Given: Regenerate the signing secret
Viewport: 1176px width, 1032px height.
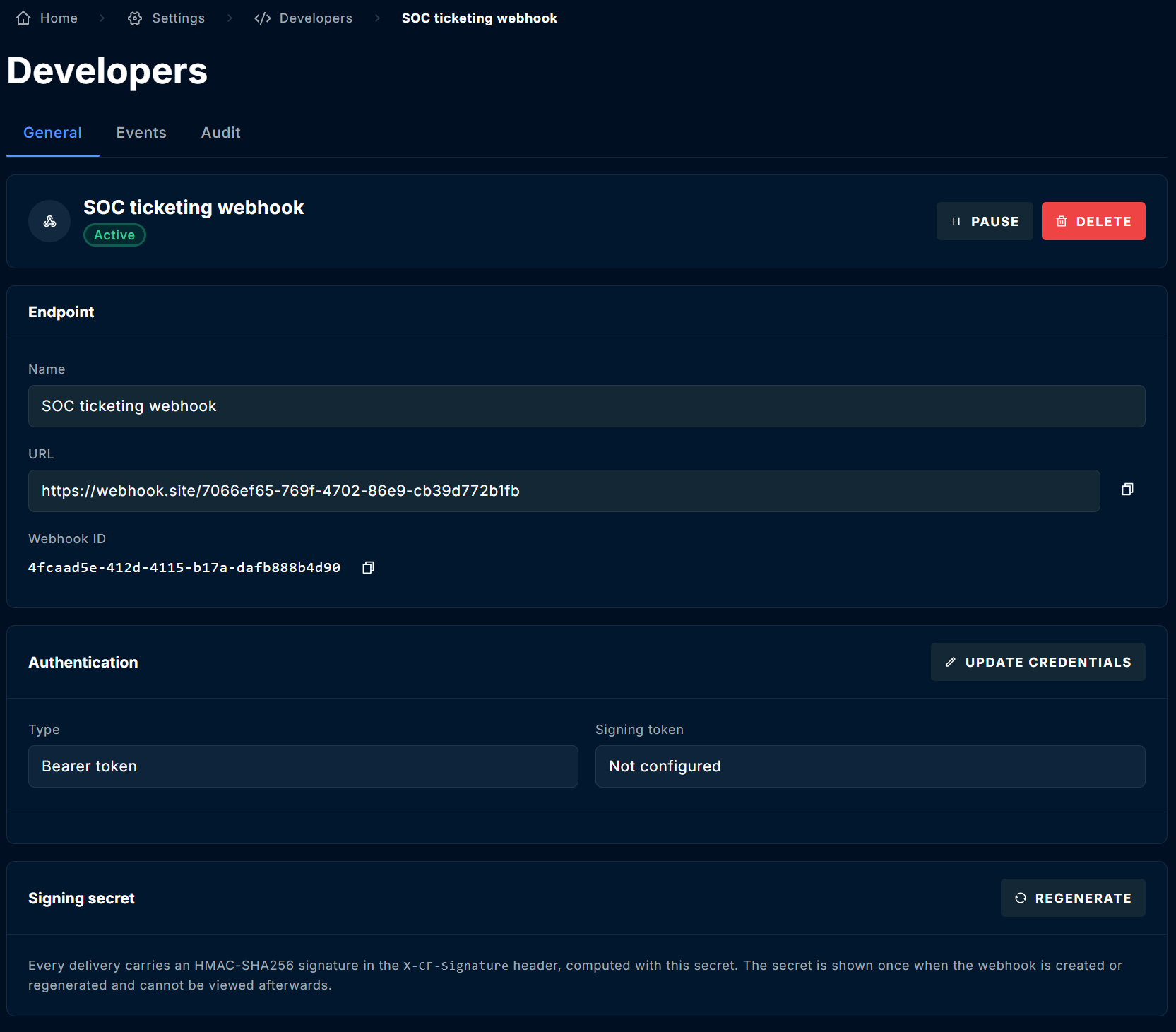Looking at the screenshot, I should [1073, 898].
